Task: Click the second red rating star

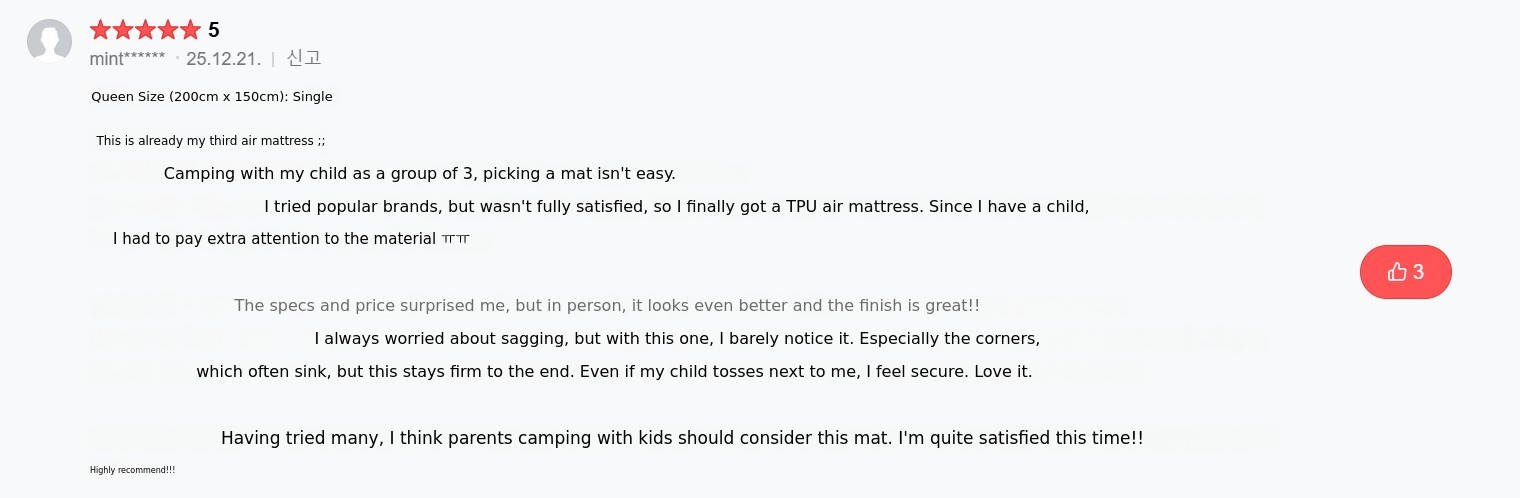Action: (123, 30)
